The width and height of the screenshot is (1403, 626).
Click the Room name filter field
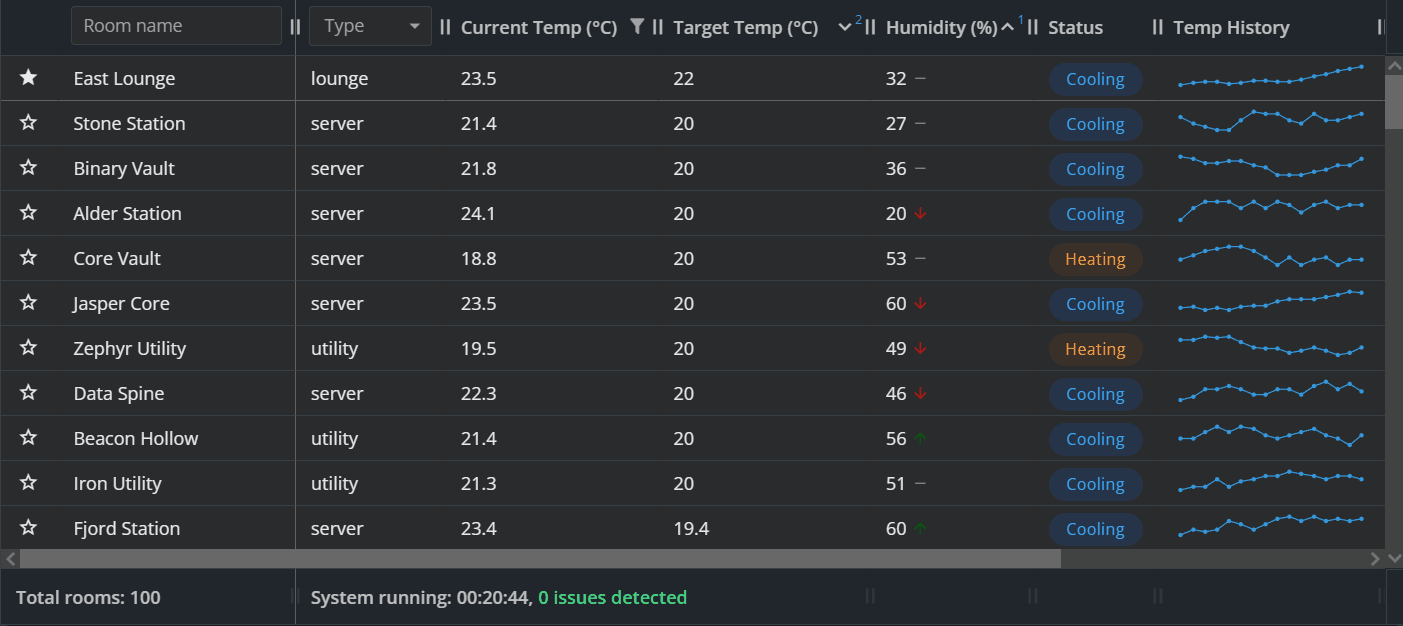pos(176,27)
